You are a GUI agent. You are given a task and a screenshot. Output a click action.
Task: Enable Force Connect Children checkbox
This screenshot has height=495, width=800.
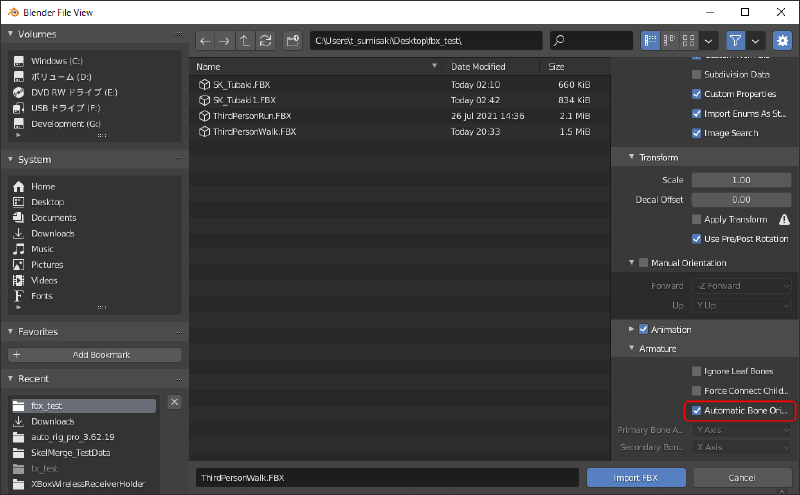click(x=696, y=391)
